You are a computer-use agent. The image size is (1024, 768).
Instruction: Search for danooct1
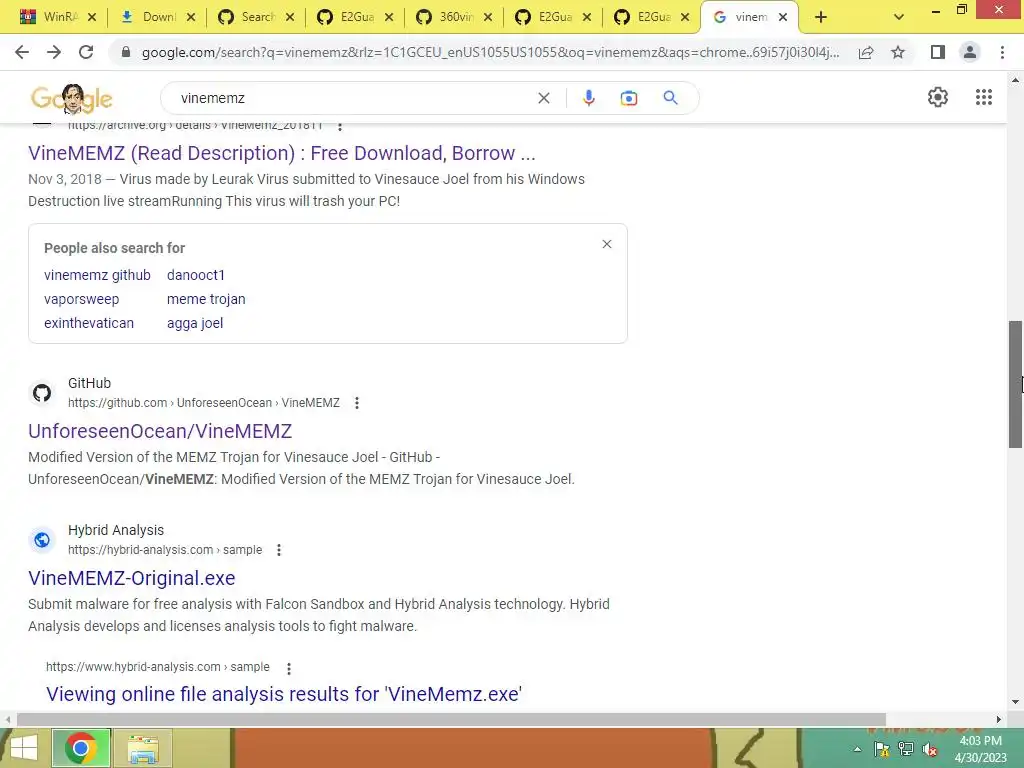(x=195, y=275)
